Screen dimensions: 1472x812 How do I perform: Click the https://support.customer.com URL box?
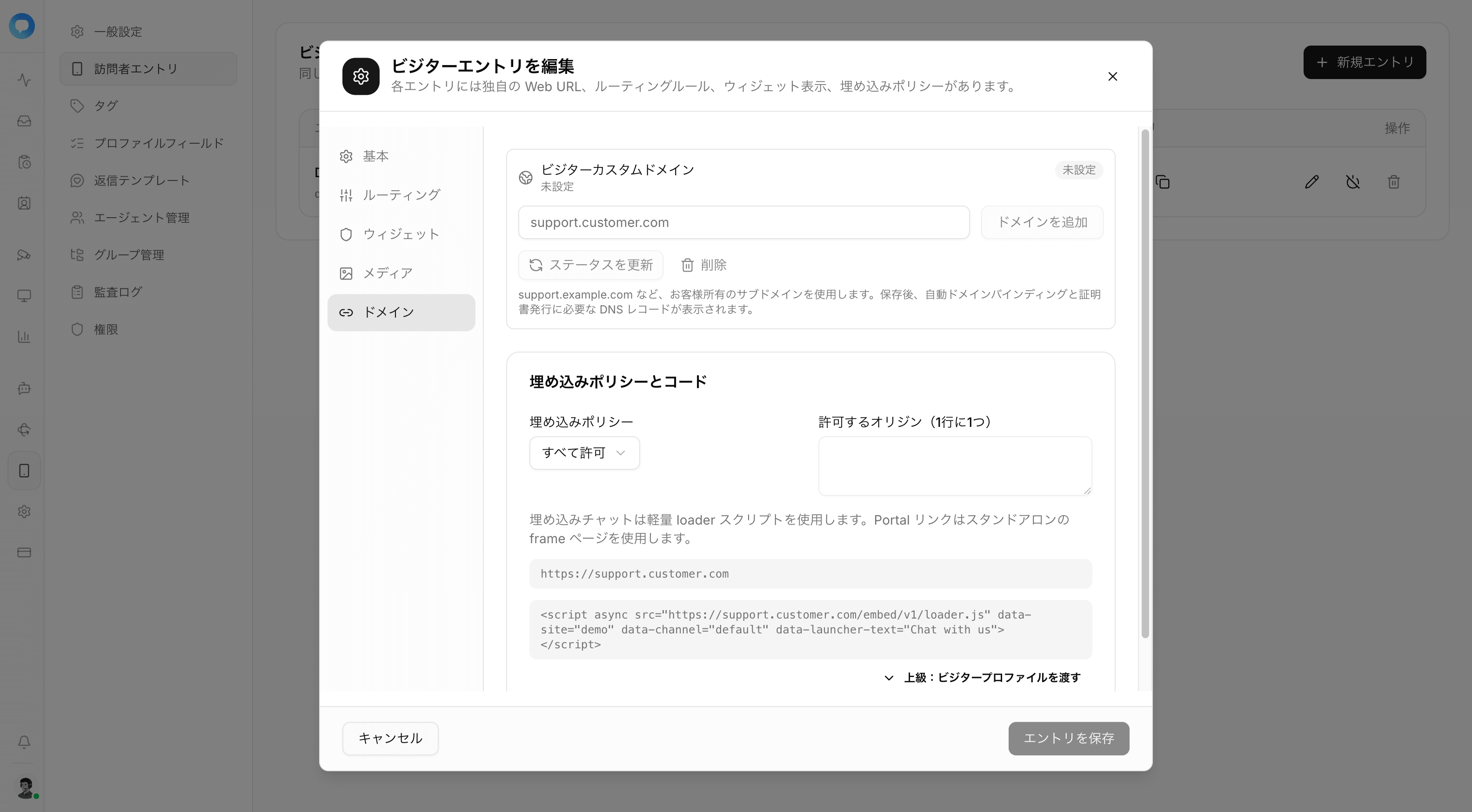[x=810, y=574]
